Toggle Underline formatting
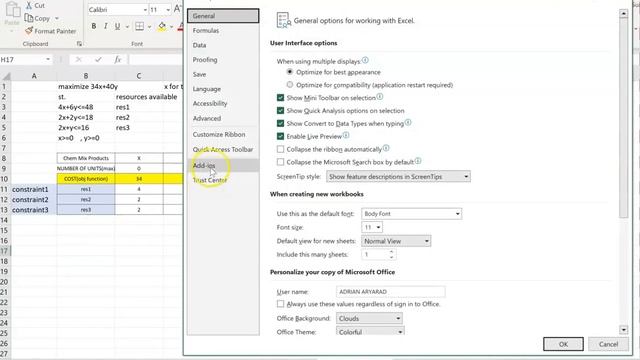This screenshot has width=640, height=360. (x=117, y=26)
